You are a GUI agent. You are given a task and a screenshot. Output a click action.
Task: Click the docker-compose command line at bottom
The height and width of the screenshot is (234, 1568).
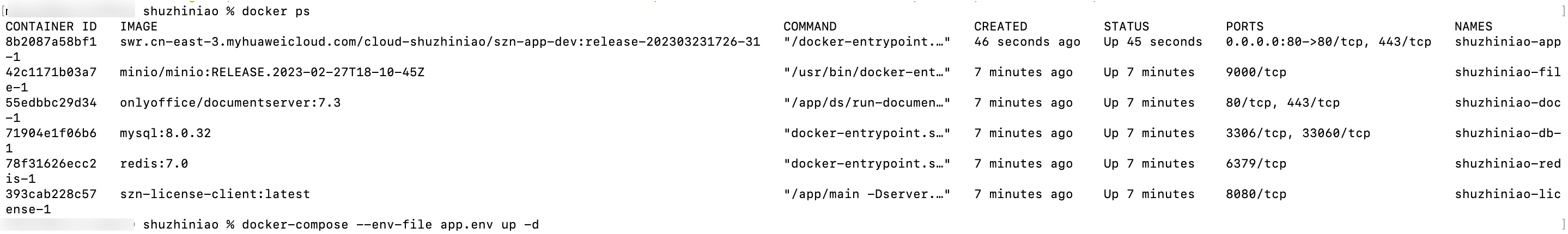pos(390,225)
